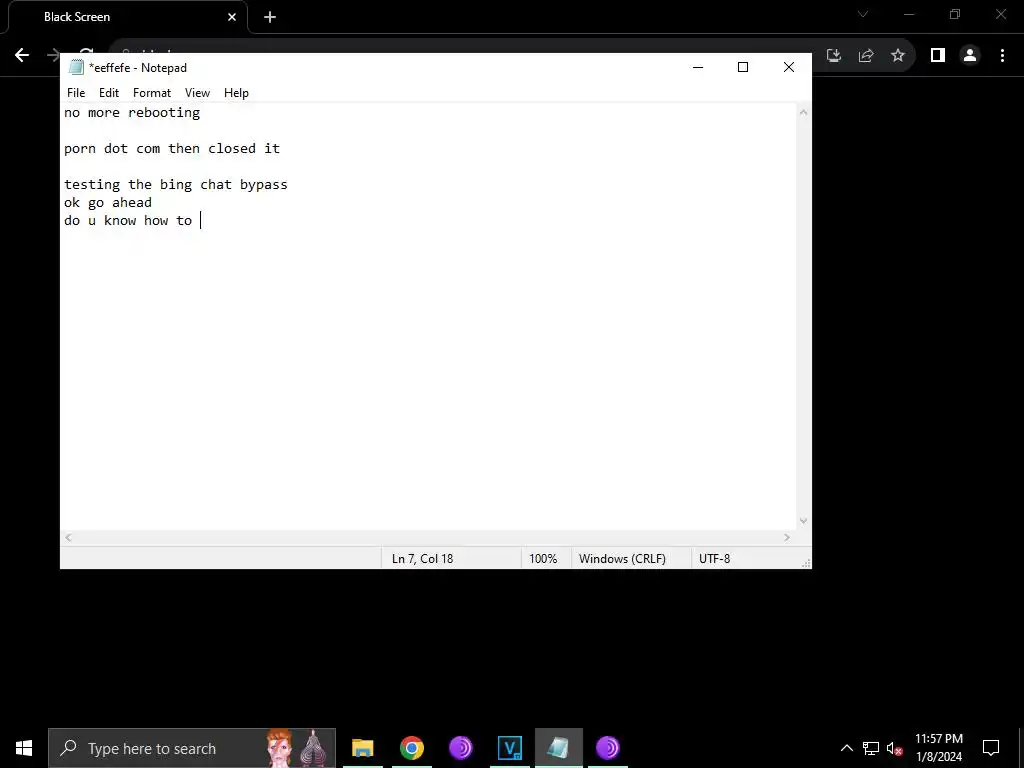Screen dimensions: 1024x768
Task: Open the Help menu in Notepad
Action: tap(236, 93)
